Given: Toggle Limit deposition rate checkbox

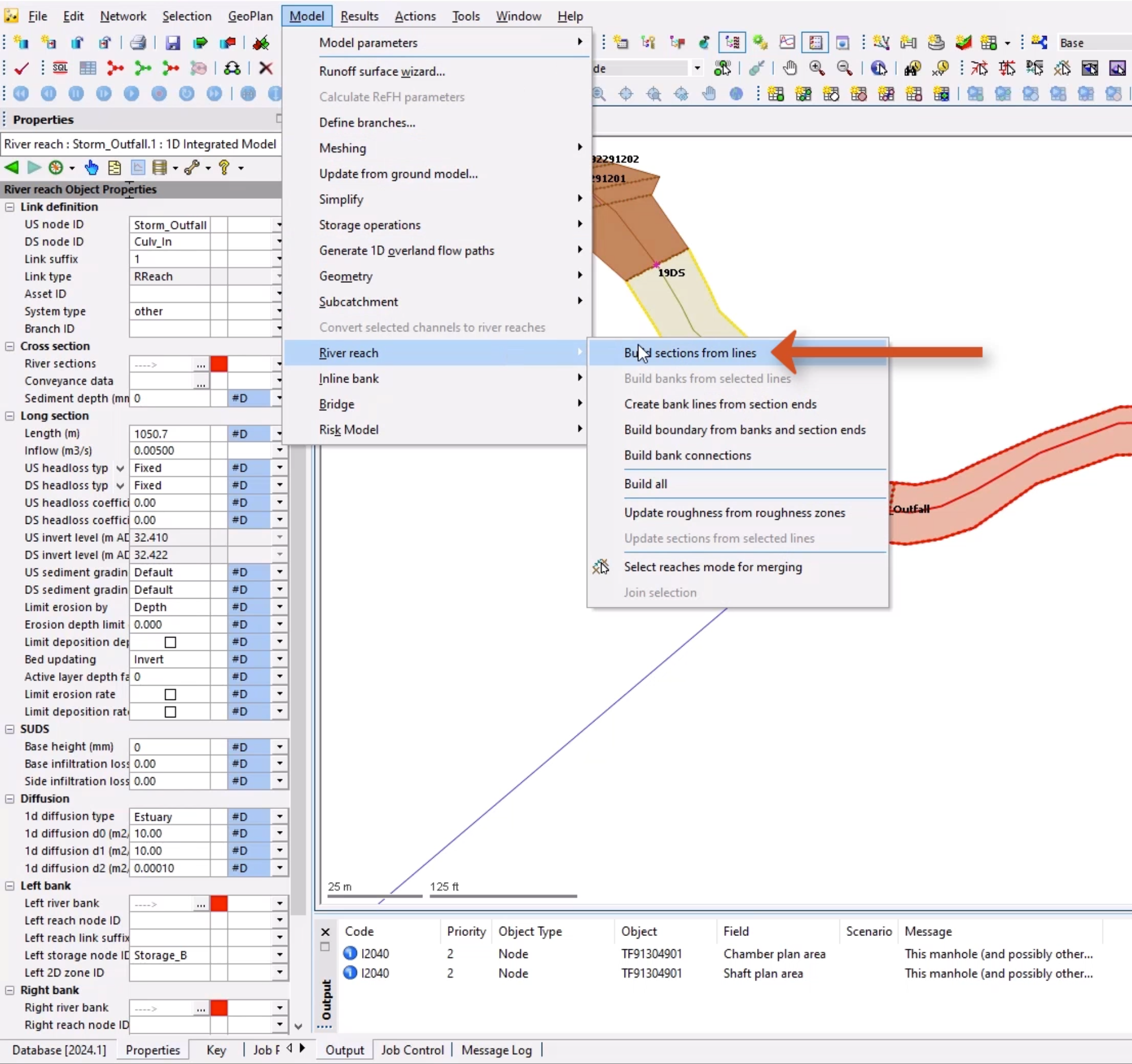Looking at the screenshot, I should [170, 711].
